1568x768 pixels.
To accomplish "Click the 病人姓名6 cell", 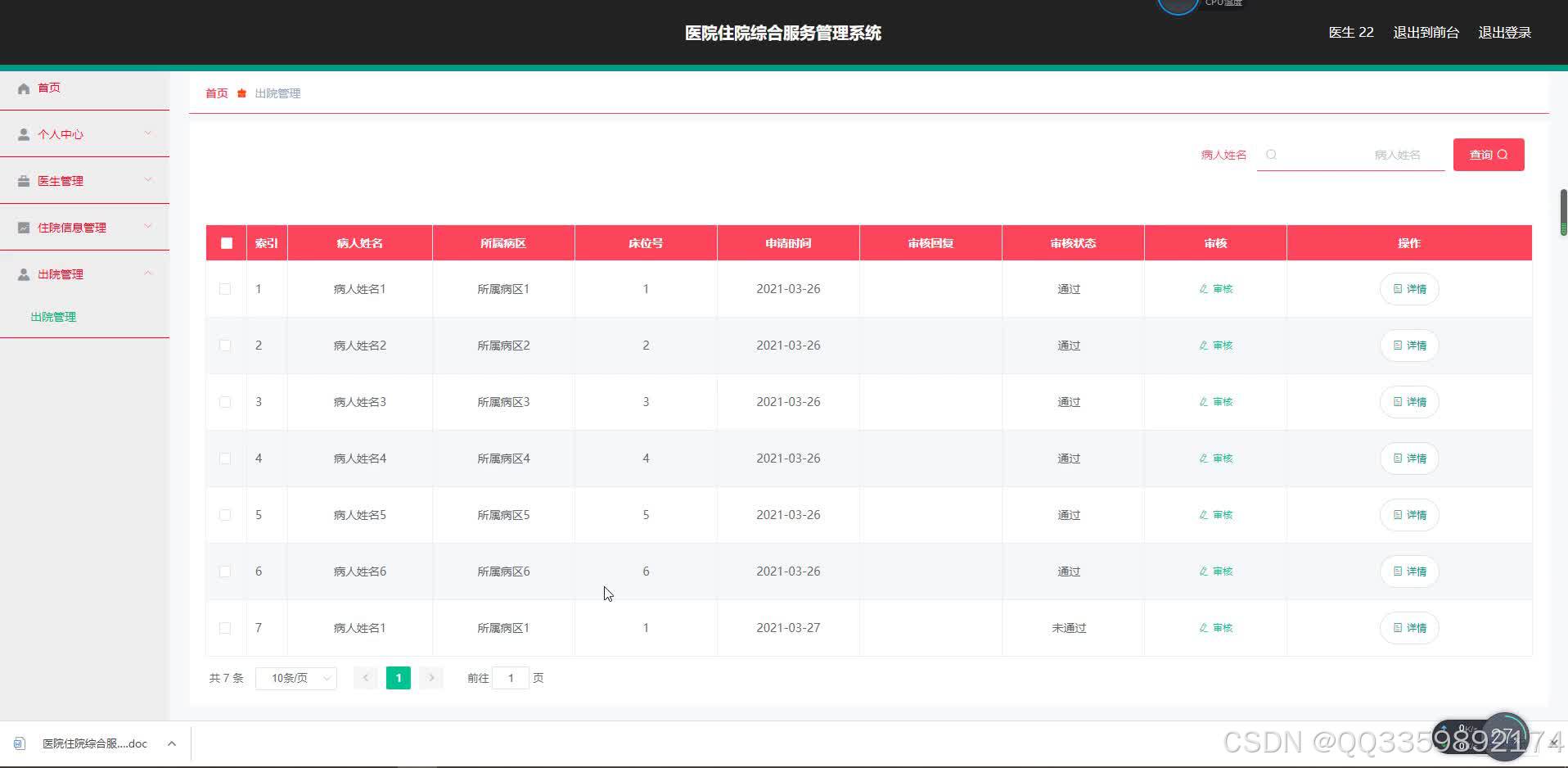I will coord(360,571).
